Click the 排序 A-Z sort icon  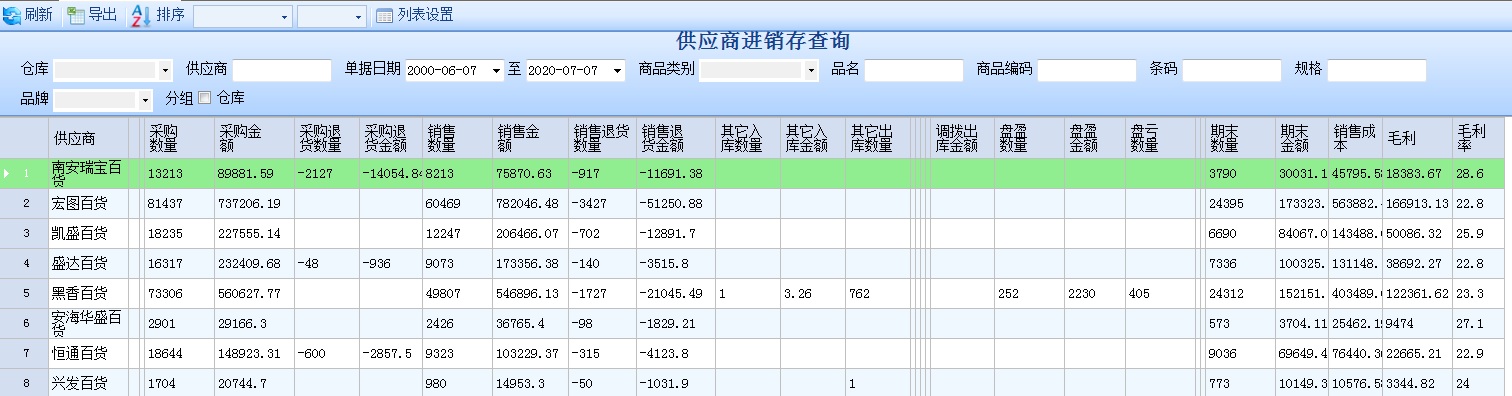pyautogui.click(x=141, y=15)
